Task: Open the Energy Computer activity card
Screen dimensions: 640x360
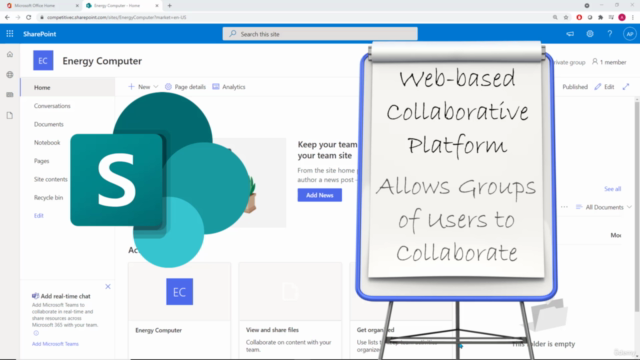Action: [180, 311]
